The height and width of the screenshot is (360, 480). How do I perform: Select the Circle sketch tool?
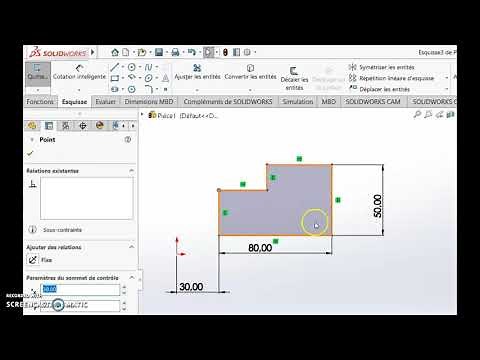pyautogui.click(x=132, y=67)
